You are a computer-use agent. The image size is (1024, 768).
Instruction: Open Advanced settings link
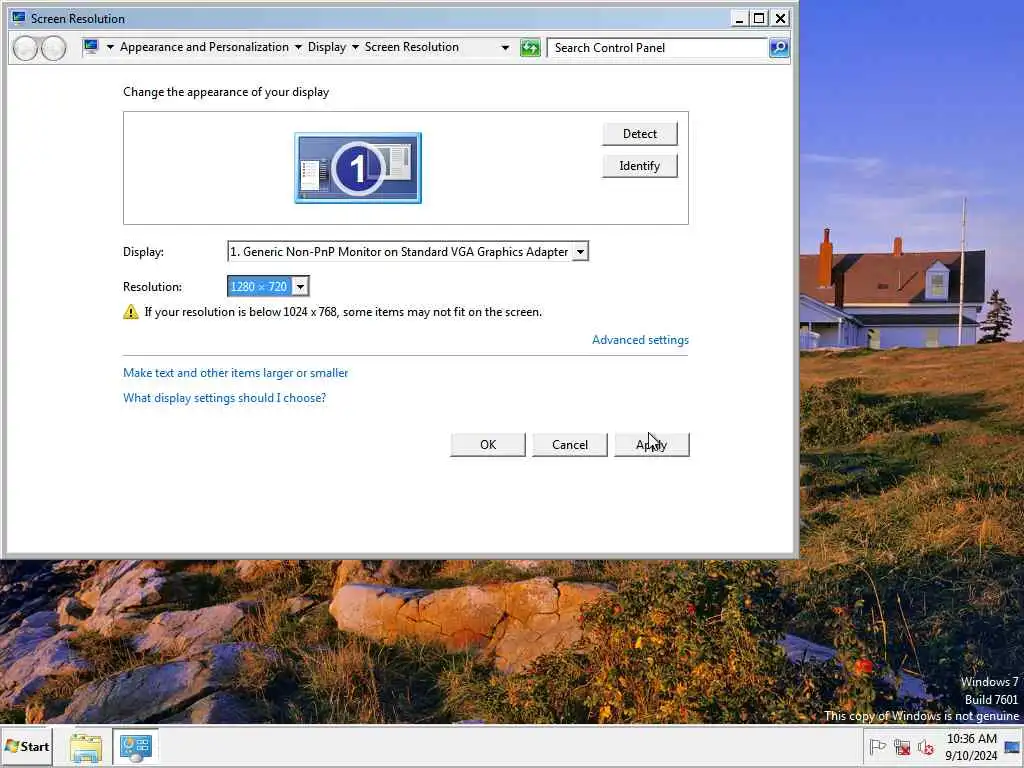click(640, 340)
